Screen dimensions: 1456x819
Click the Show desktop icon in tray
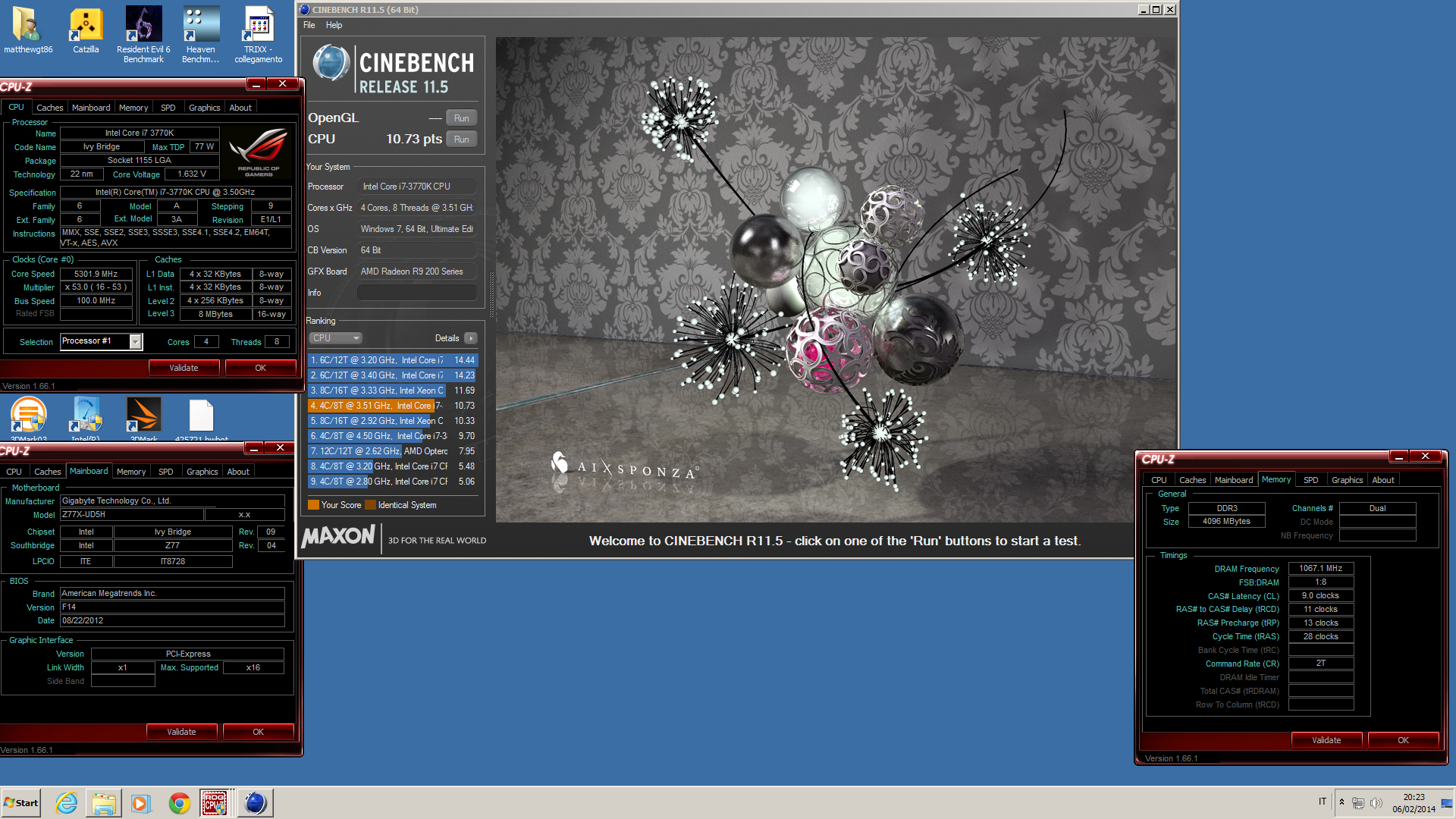[1447, 803]
